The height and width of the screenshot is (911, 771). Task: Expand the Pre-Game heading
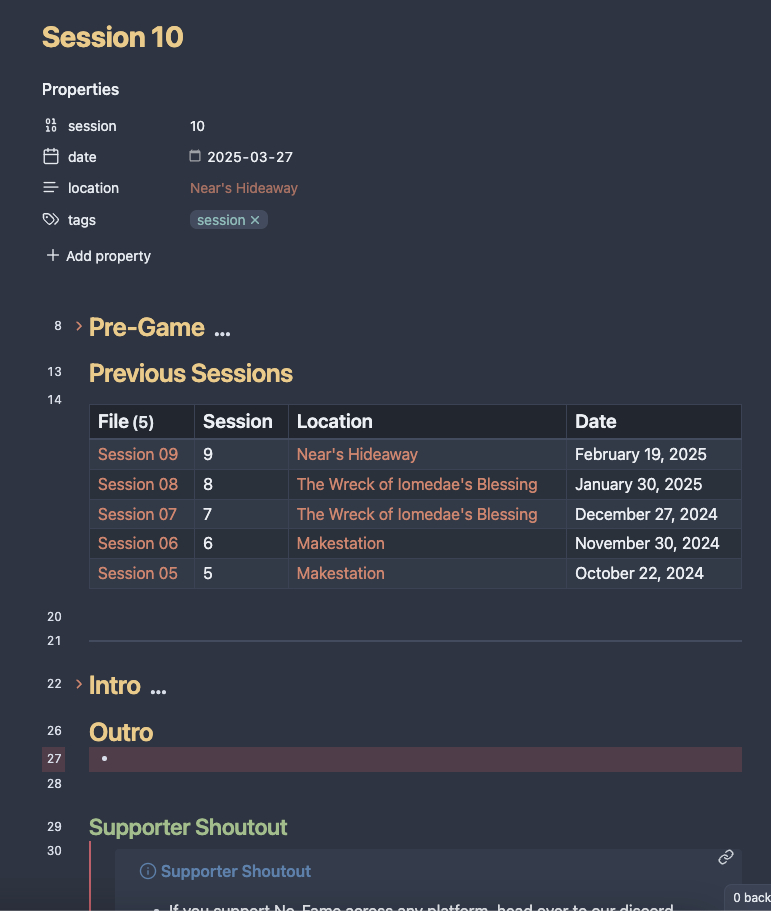pos(79,326)
